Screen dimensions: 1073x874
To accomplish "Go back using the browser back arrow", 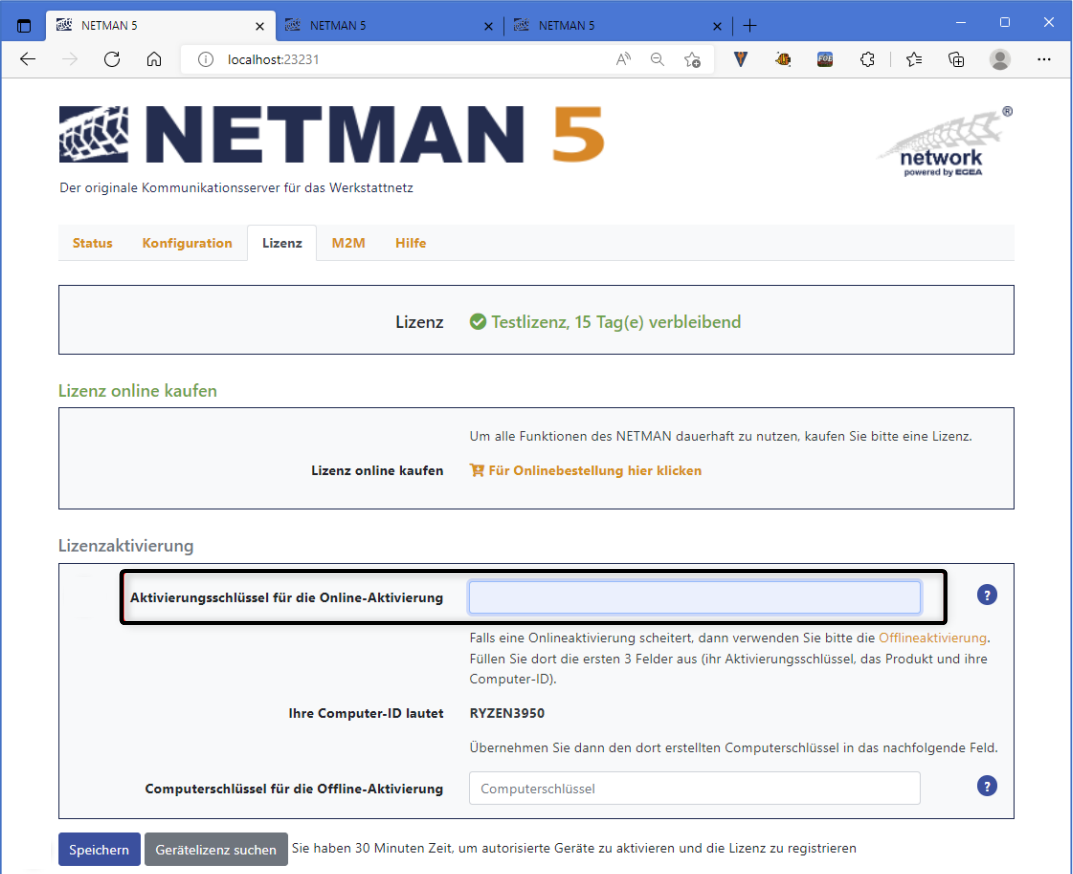I will point(27,60).
